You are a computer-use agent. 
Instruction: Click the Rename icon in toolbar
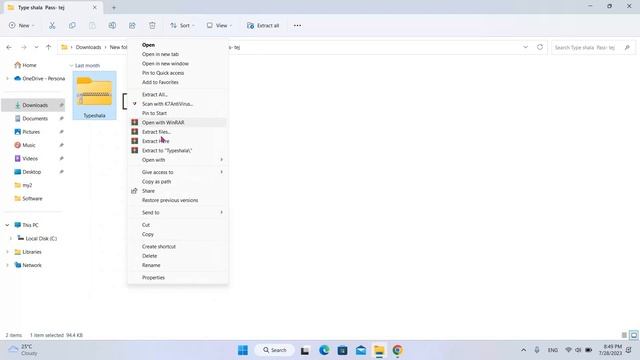pyautogui.click(x=112, y=25)
